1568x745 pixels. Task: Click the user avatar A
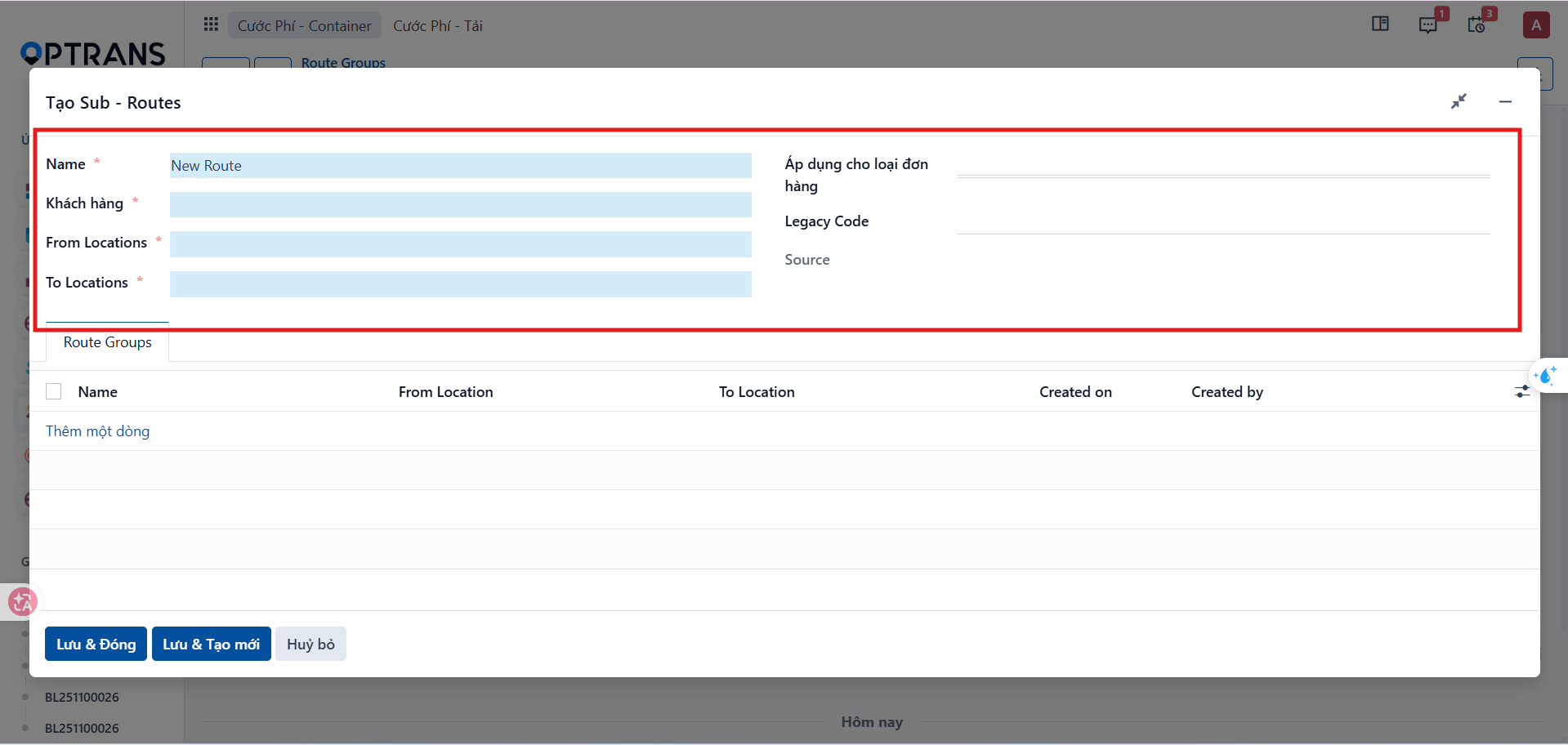(1536, 25)
